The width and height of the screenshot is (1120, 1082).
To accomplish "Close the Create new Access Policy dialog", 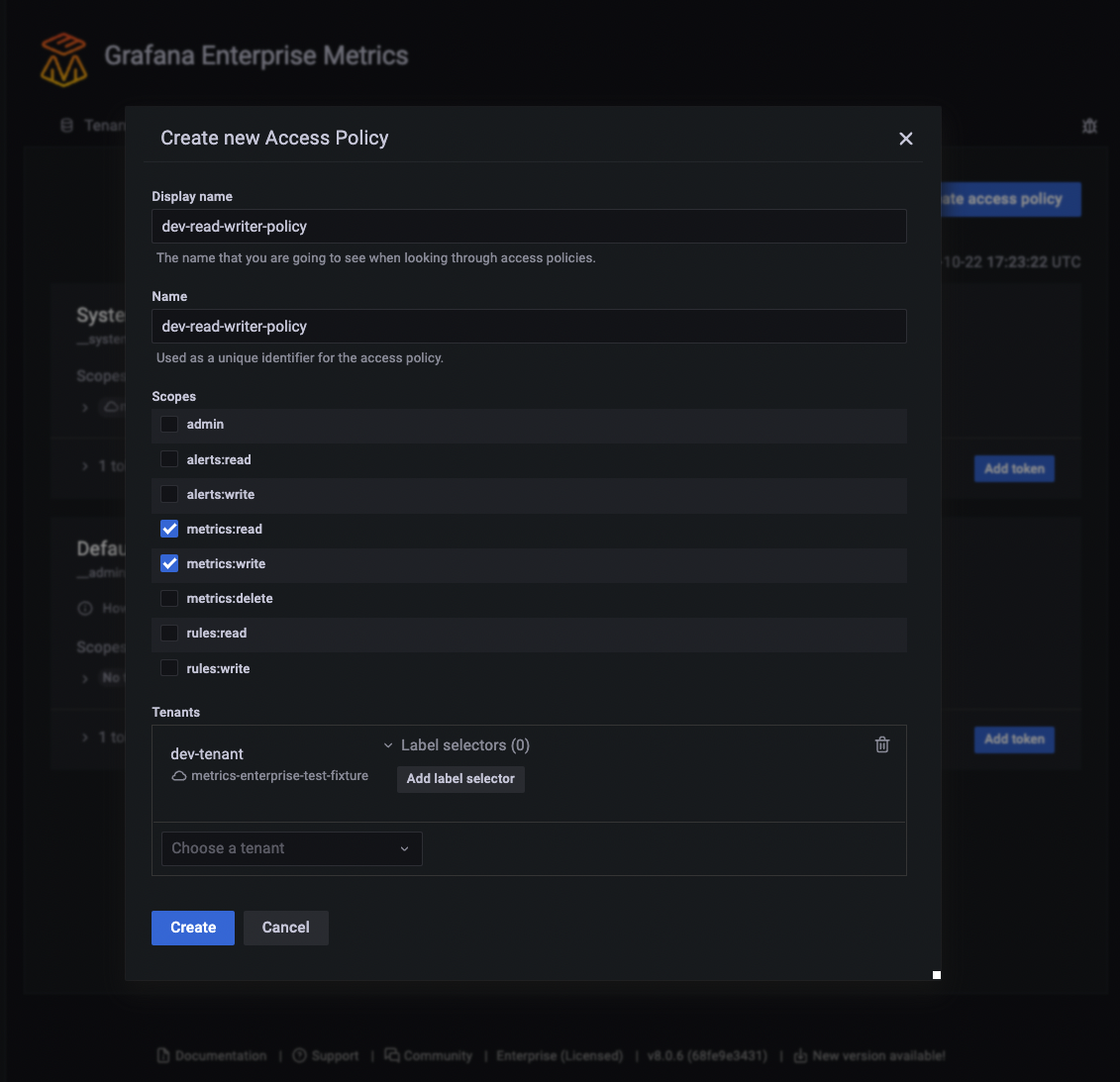I will 905,139.
